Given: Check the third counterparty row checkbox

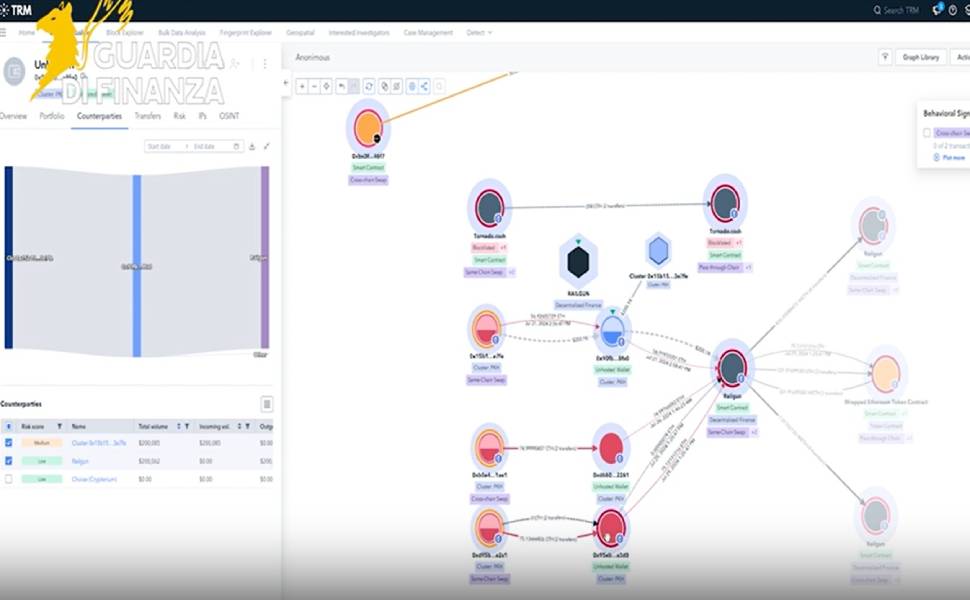Looking at the screenshot, I should pos(9,479).
